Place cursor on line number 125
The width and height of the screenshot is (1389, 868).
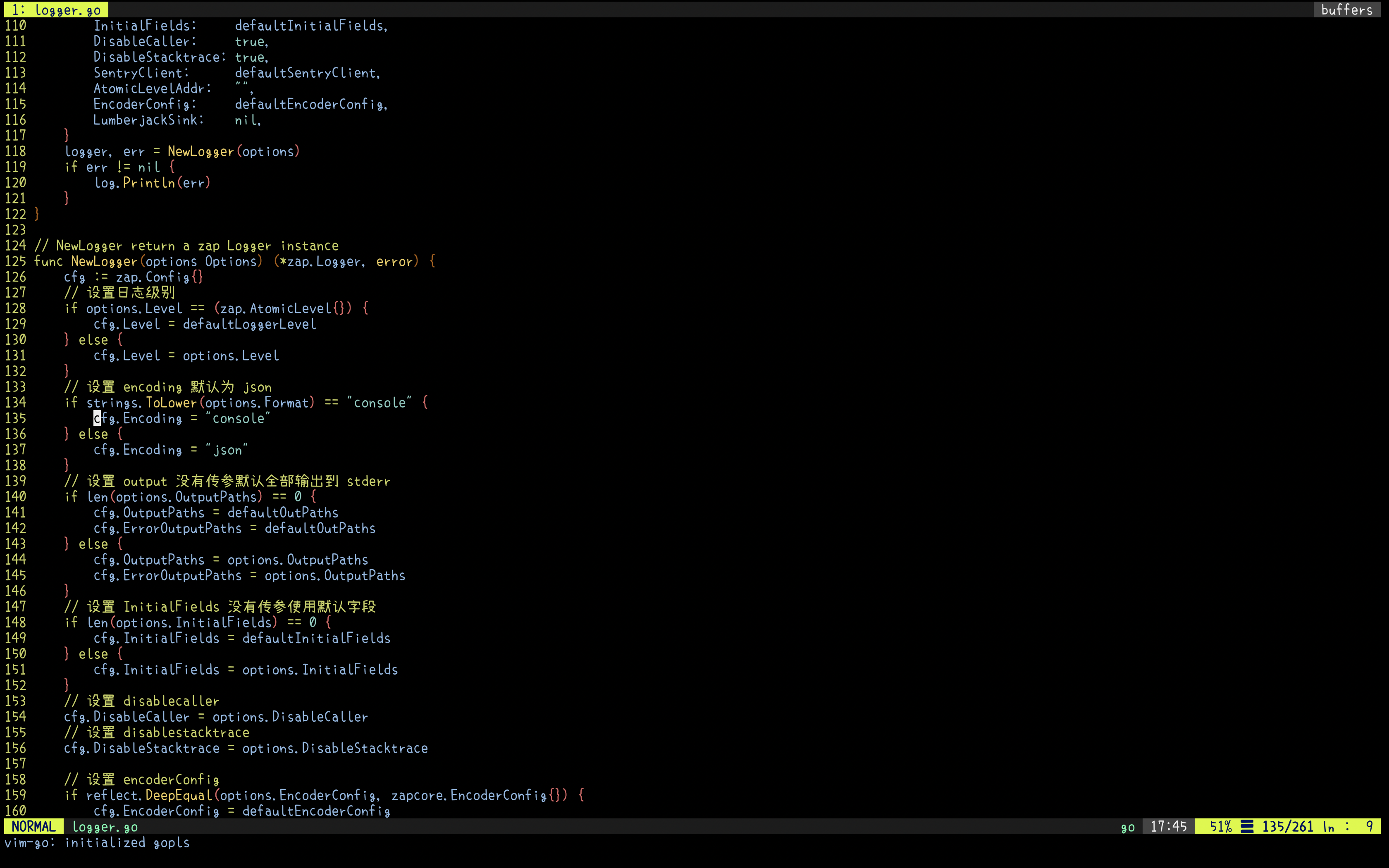15,261
